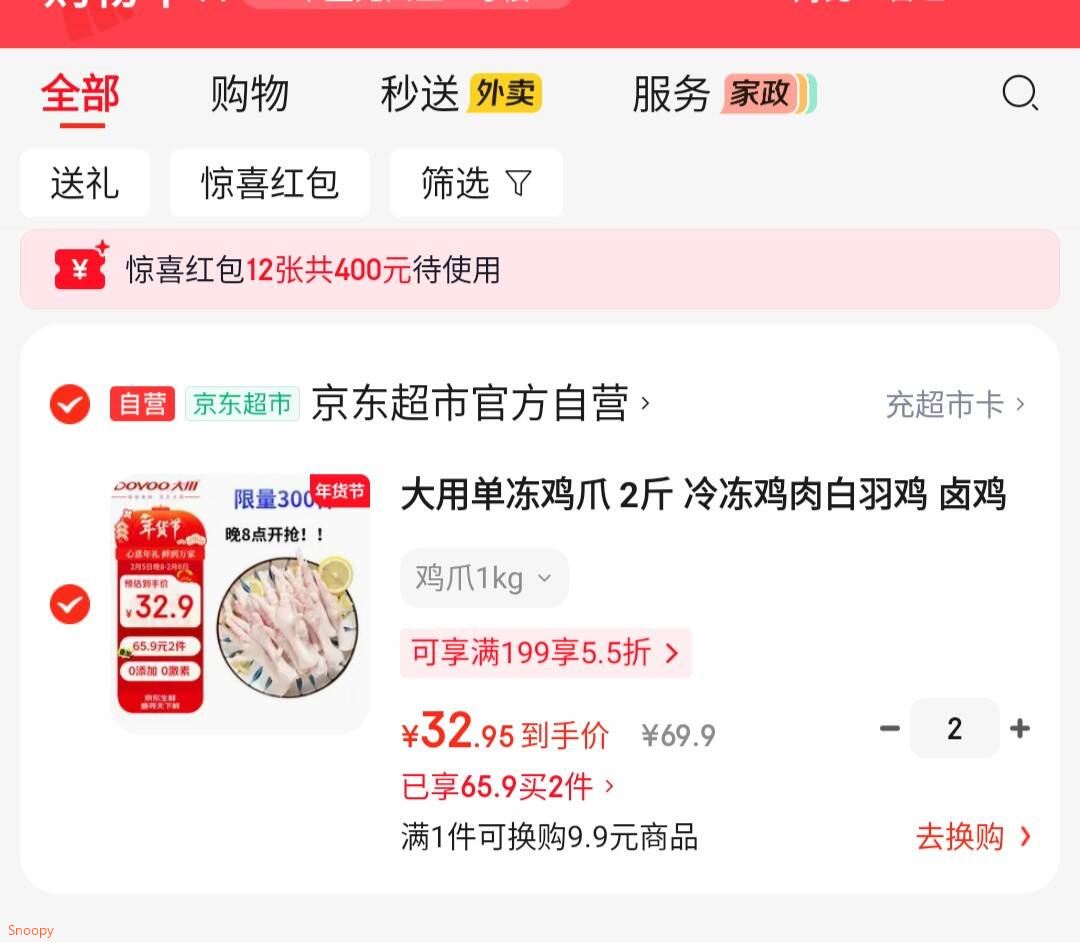The width and height of the screenshot is (1080, 942).
Task: Increase quantity with the plus button
Action: pyautogui.click(x=1019, y=728)
